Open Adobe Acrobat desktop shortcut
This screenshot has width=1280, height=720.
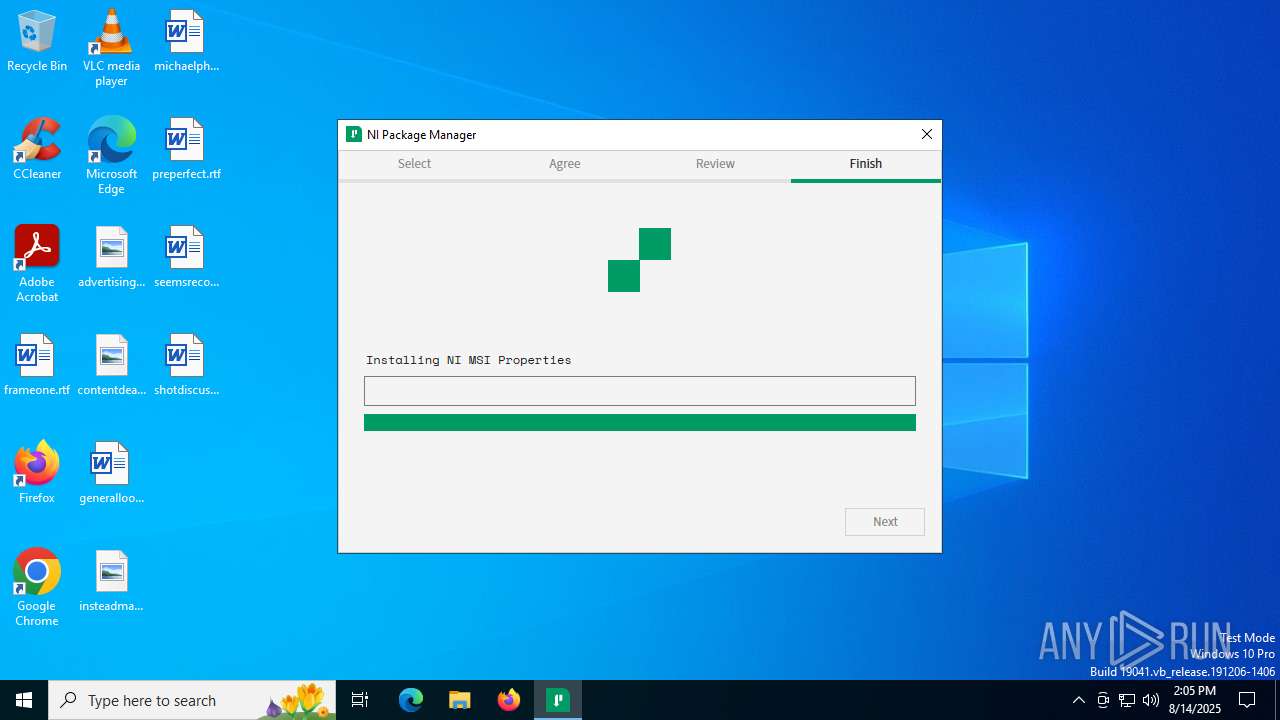(x=37, y=264)
